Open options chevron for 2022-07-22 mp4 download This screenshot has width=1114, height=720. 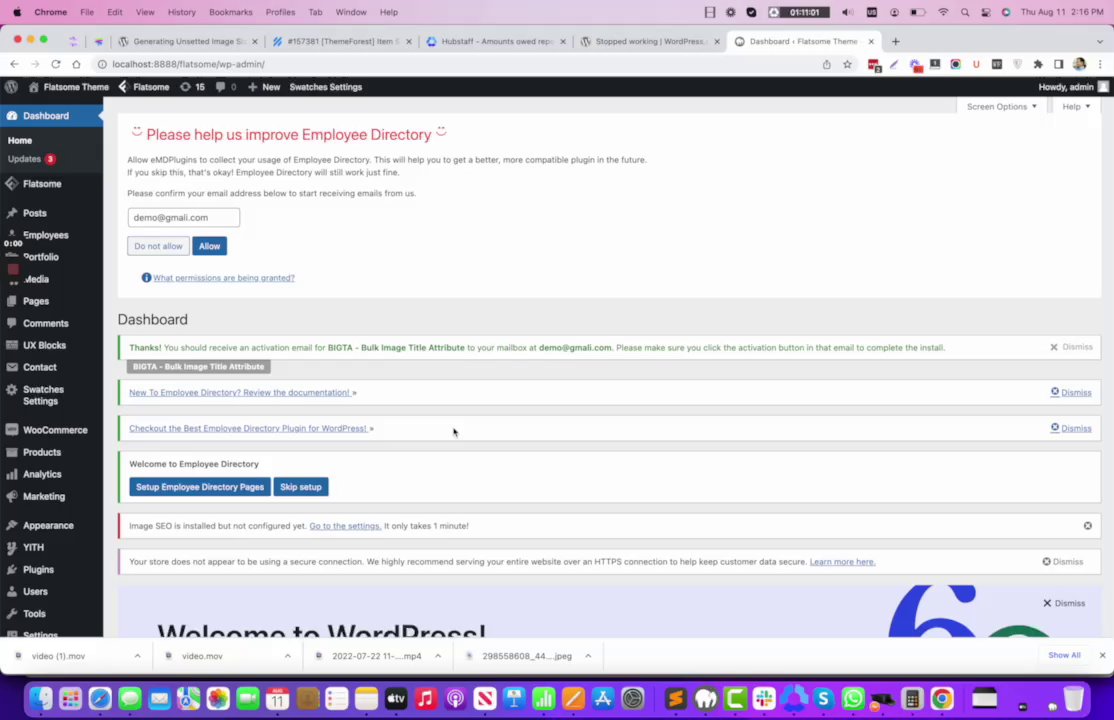pos(438,656)
